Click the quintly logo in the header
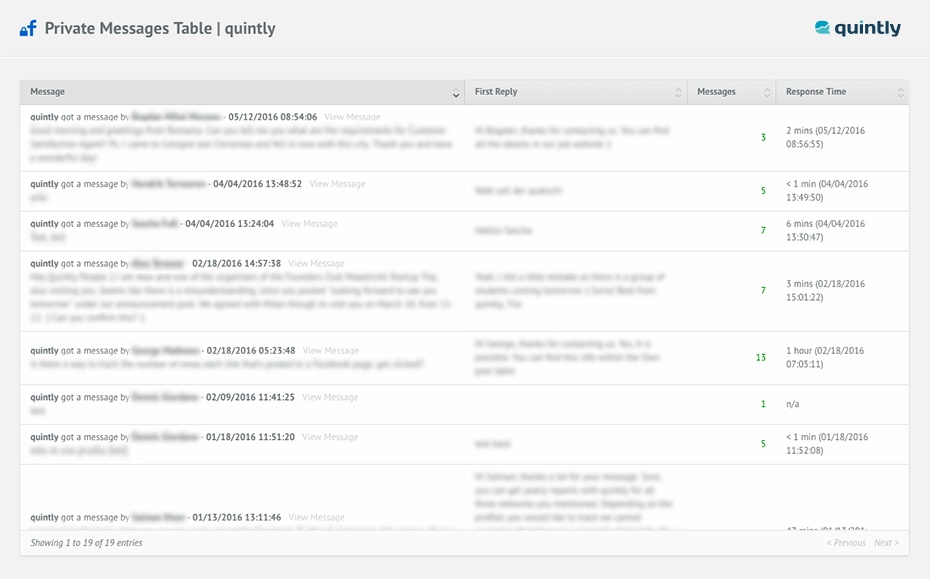The image size is (930, 579). (858, 28)
